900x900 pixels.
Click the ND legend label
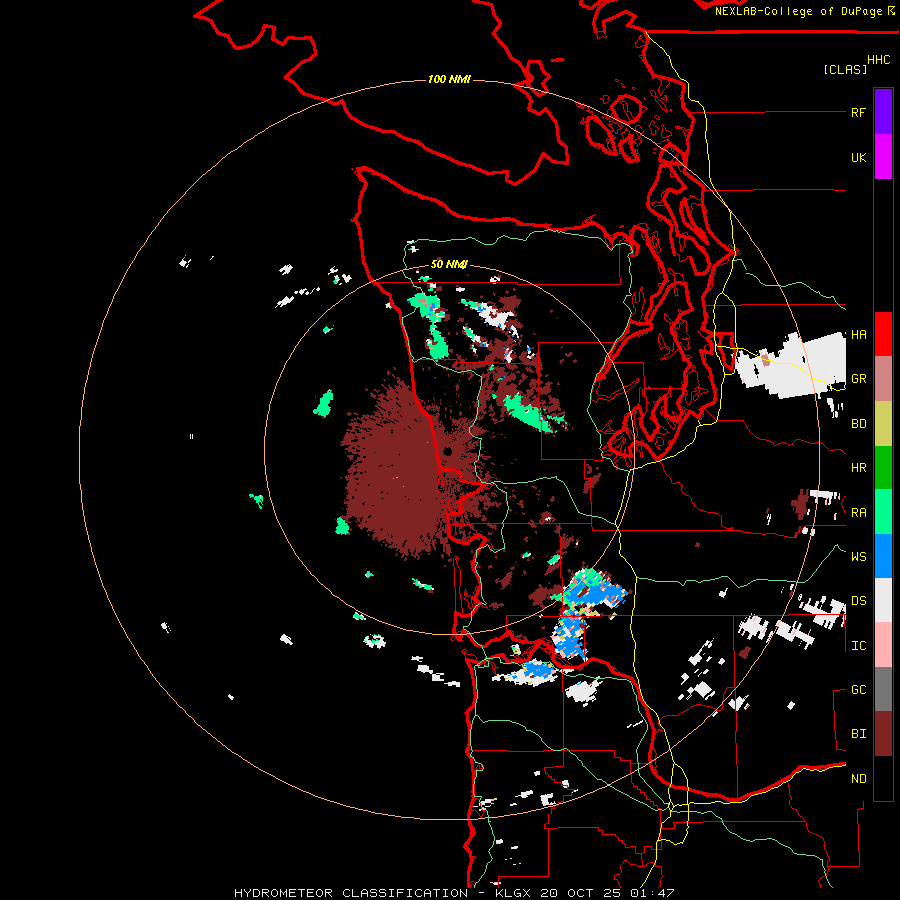pos(858,779)
